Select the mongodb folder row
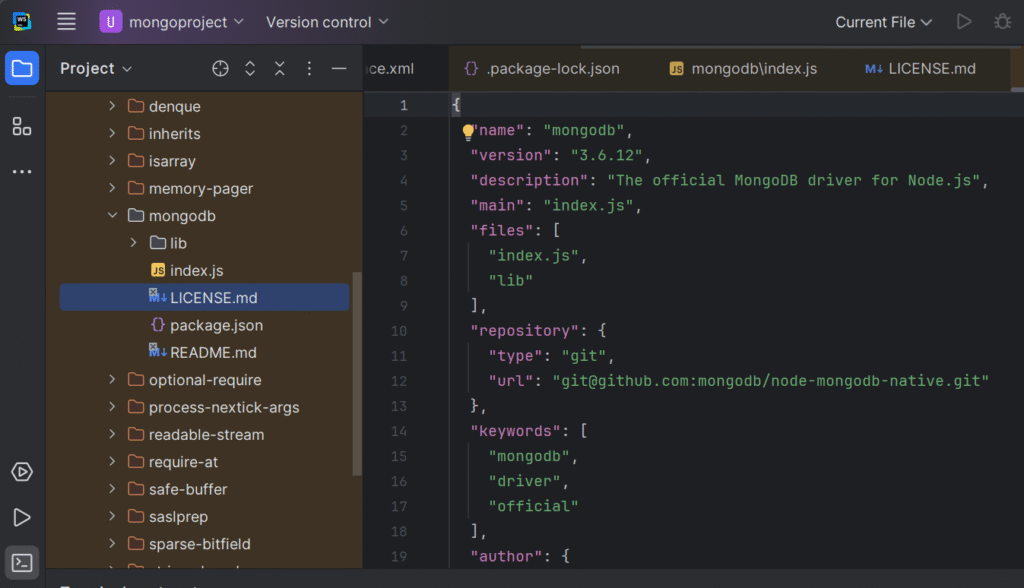The width and height of the screenshot is (1024, 588). [x=204, y=216]
